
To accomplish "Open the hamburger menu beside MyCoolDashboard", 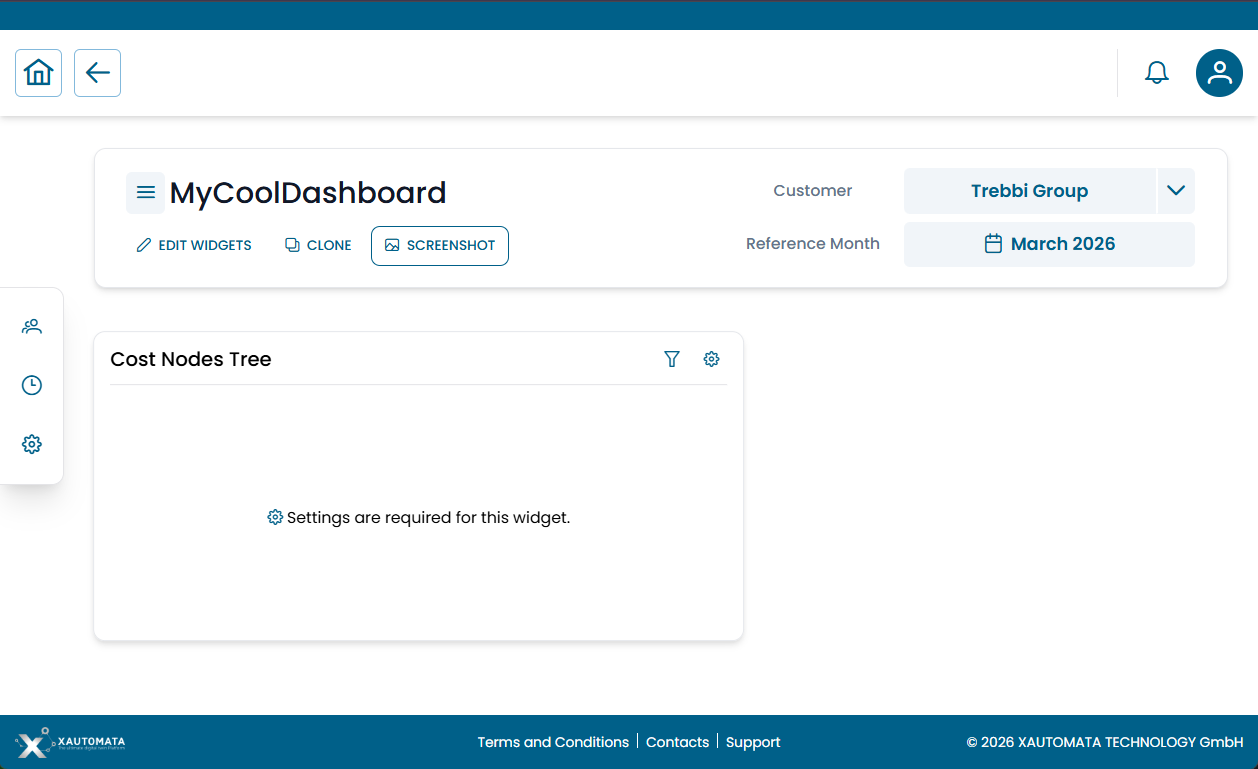I will point(145,193).
